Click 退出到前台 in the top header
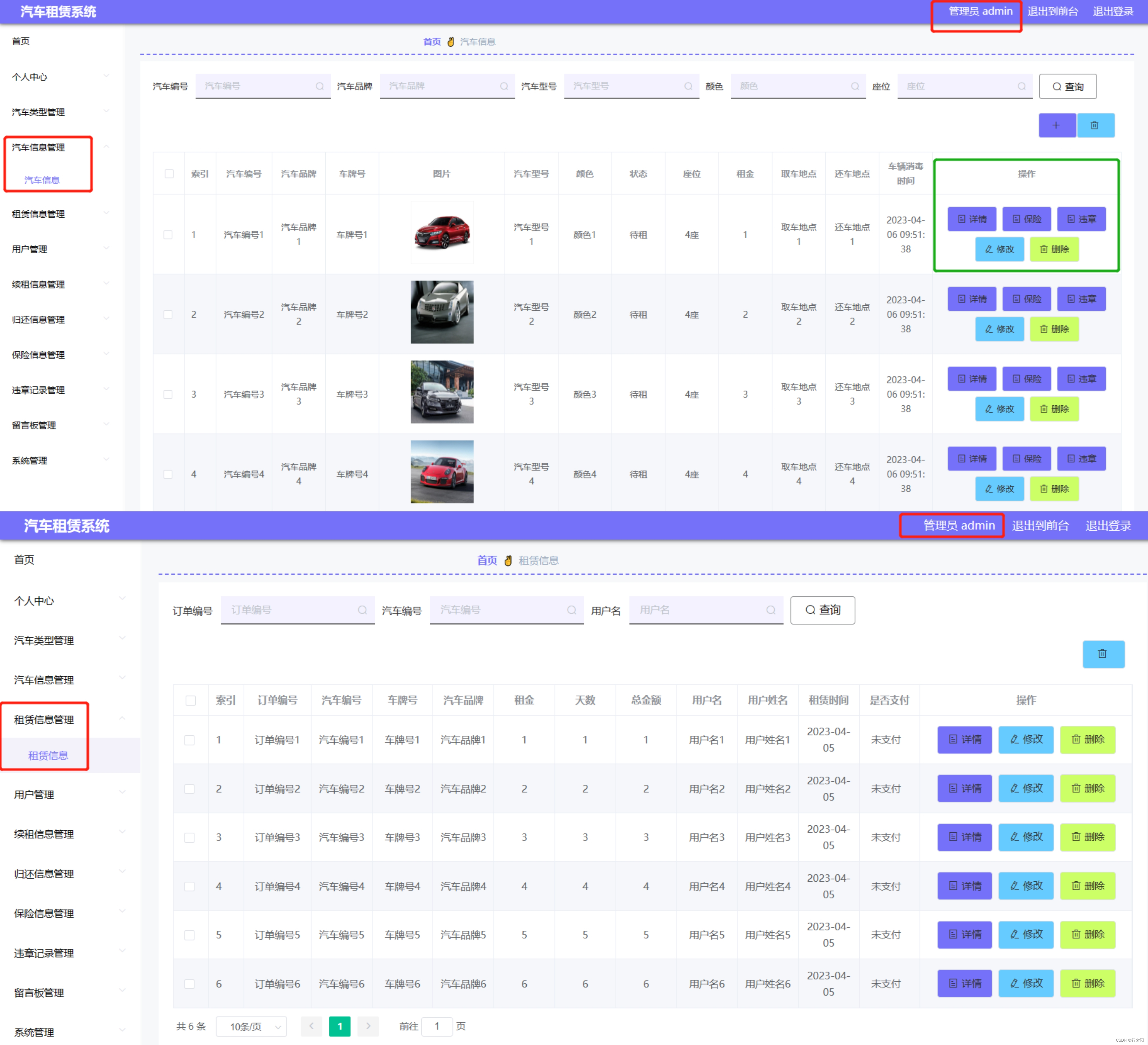Viewport: 1148px width, 1045px height. point(1052,11)
